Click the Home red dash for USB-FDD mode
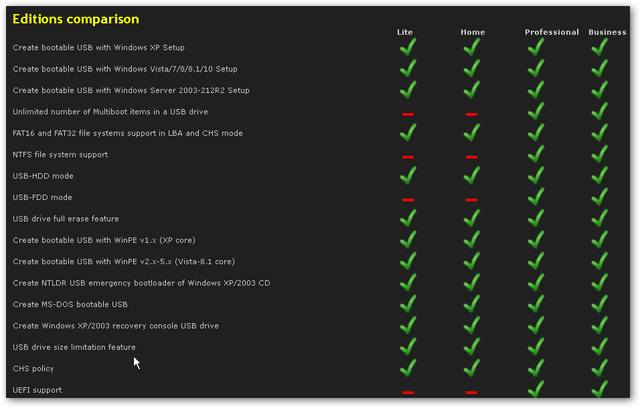Viewport: 640px width, 408px height. pos(471,200)
